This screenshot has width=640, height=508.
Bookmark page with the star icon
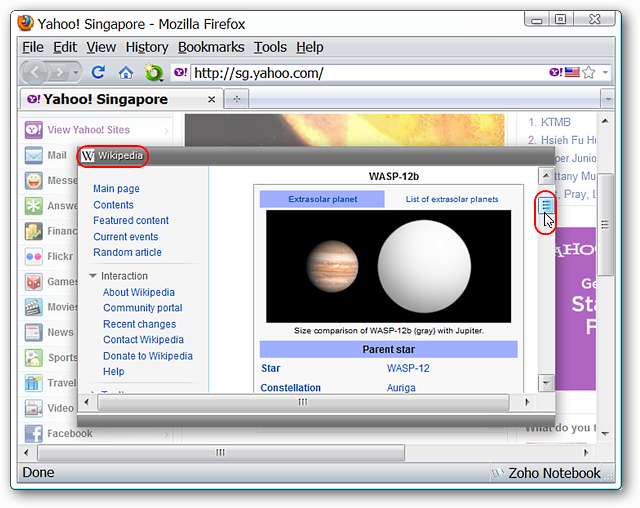[590, 72]
